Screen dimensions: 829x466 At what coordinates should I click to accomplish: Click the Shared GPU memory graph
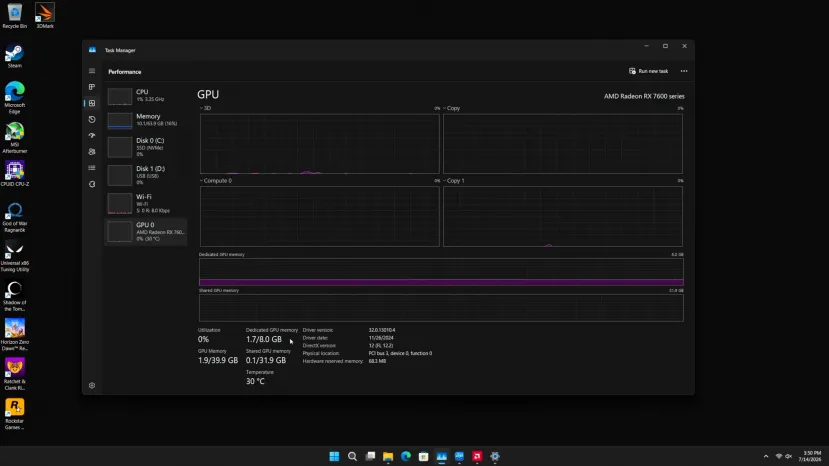pos(441,308)
